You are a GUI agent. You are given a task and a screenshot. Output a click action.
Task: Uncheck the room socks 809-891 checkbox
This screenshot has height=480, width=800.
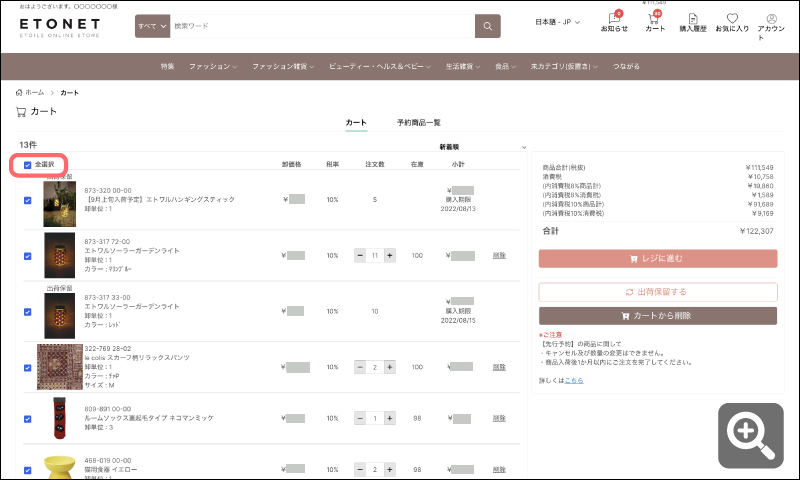pos(28,419)
